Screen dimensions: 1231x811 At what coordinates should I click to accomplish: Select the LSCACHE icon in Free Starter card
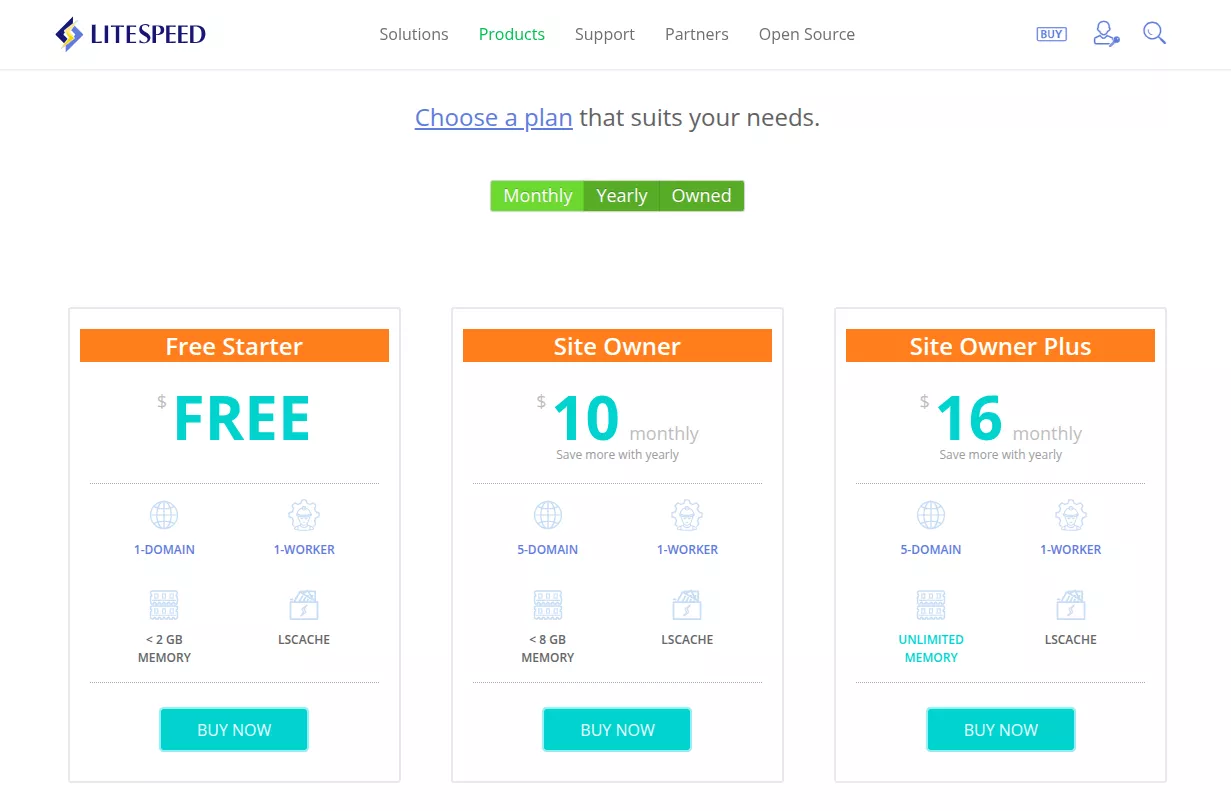coord(303,604)
